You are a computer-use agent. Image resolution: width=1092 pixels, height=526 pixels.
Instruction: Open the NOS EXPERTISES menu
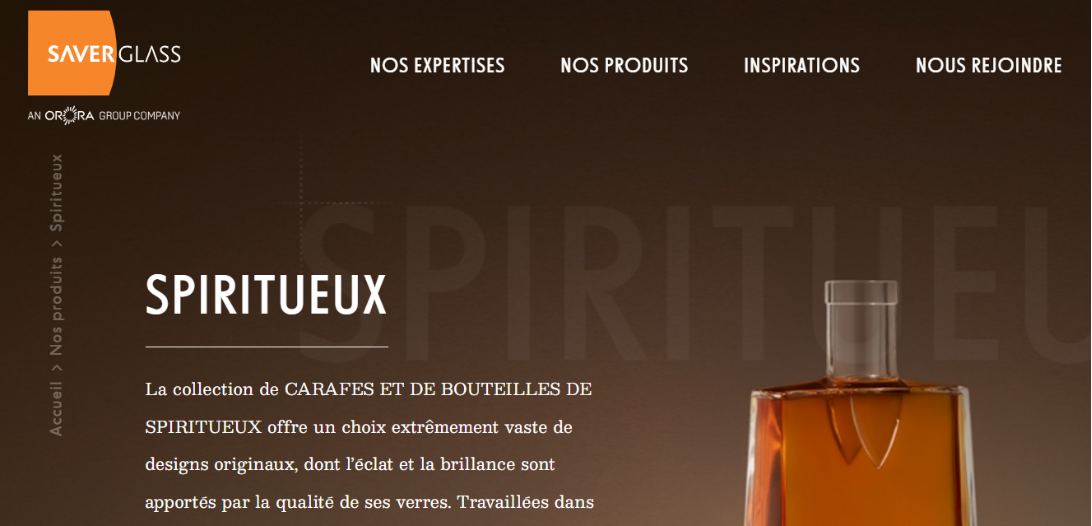coord(437,65)
